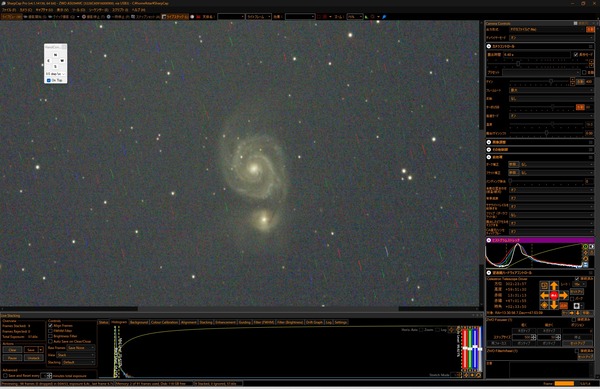Screen dimensions: 600x389
Task: Click the pause toolbar button
Action: pyautogui.click(x=117, y=17)
